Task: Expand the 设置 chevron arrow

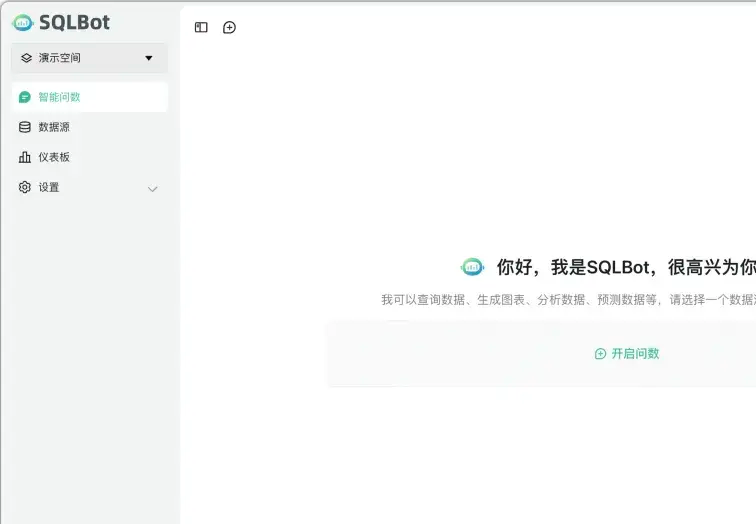Action: coord(152,189)
